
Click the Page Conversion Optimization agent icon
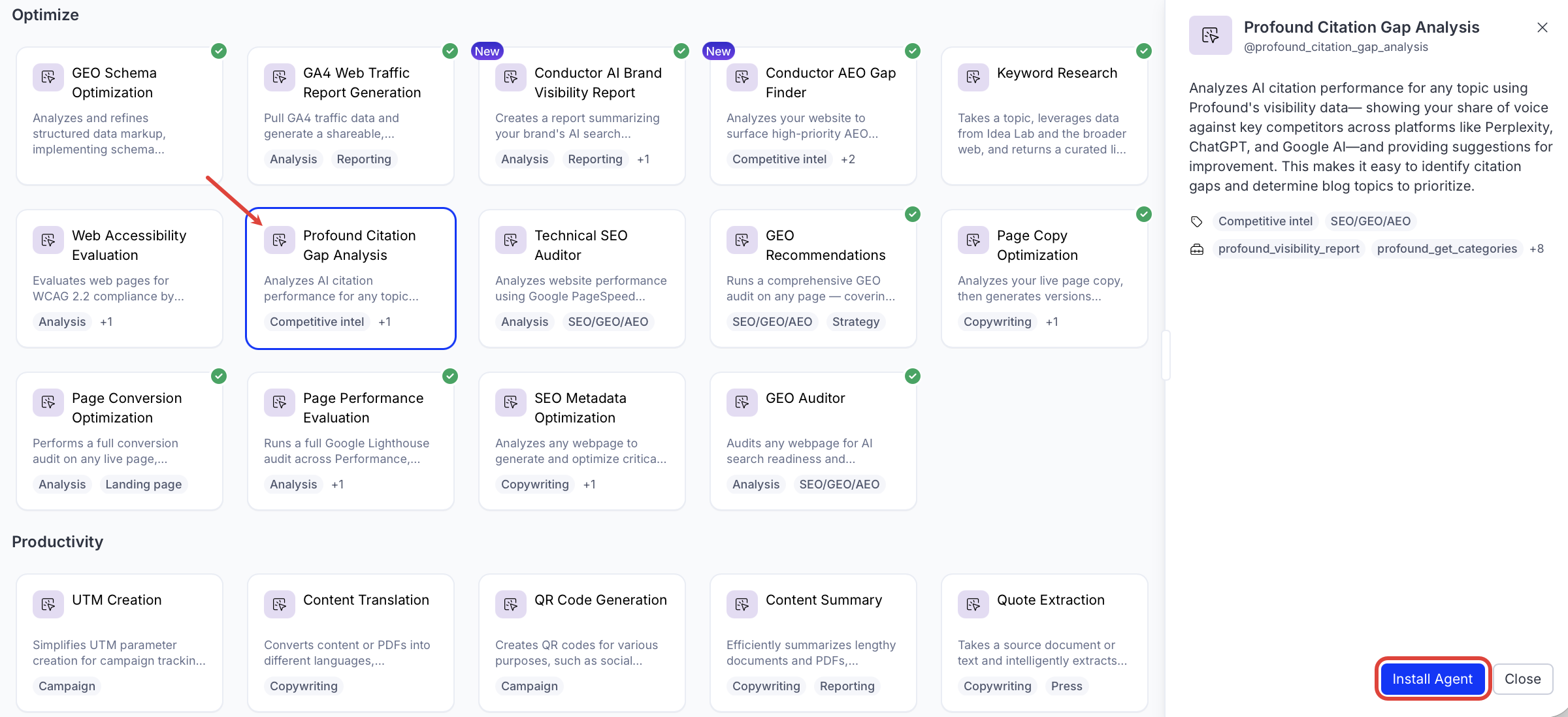point(48,402)
